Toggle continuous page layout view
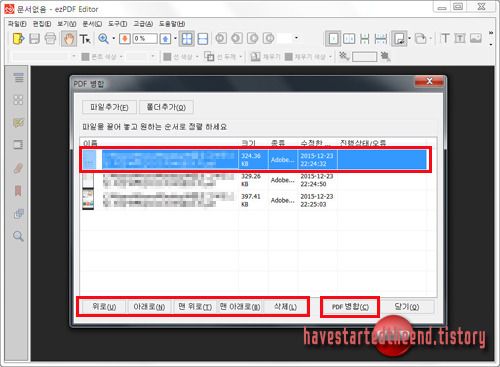Screen dimensions: 500x367 (365, 39)
